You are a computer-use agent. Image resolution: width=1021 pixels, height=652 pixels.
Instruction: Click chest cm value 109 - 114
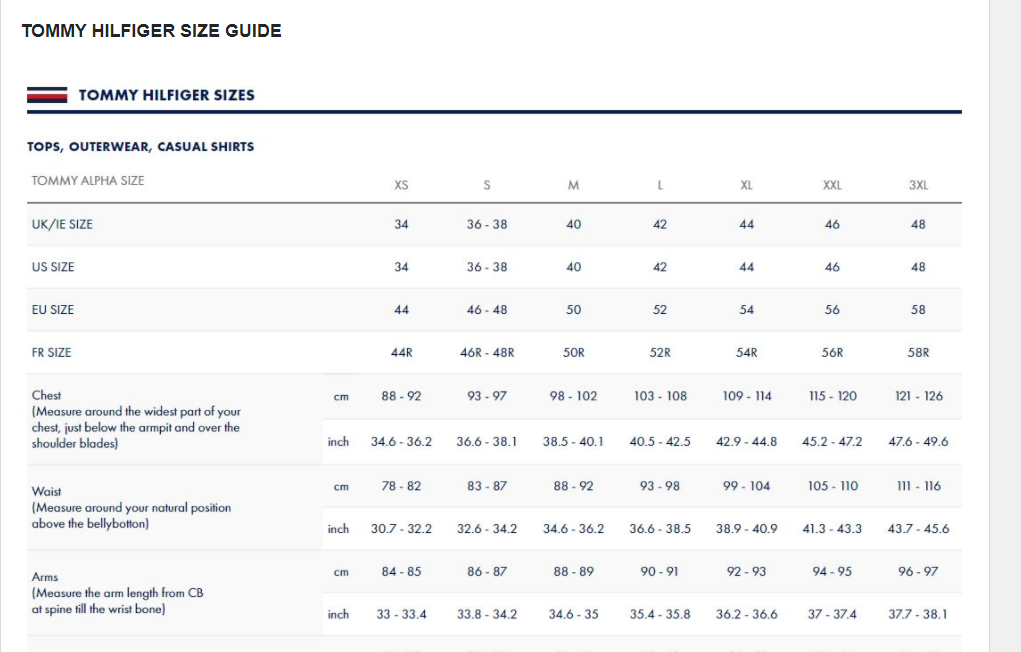tap(746, 396)
